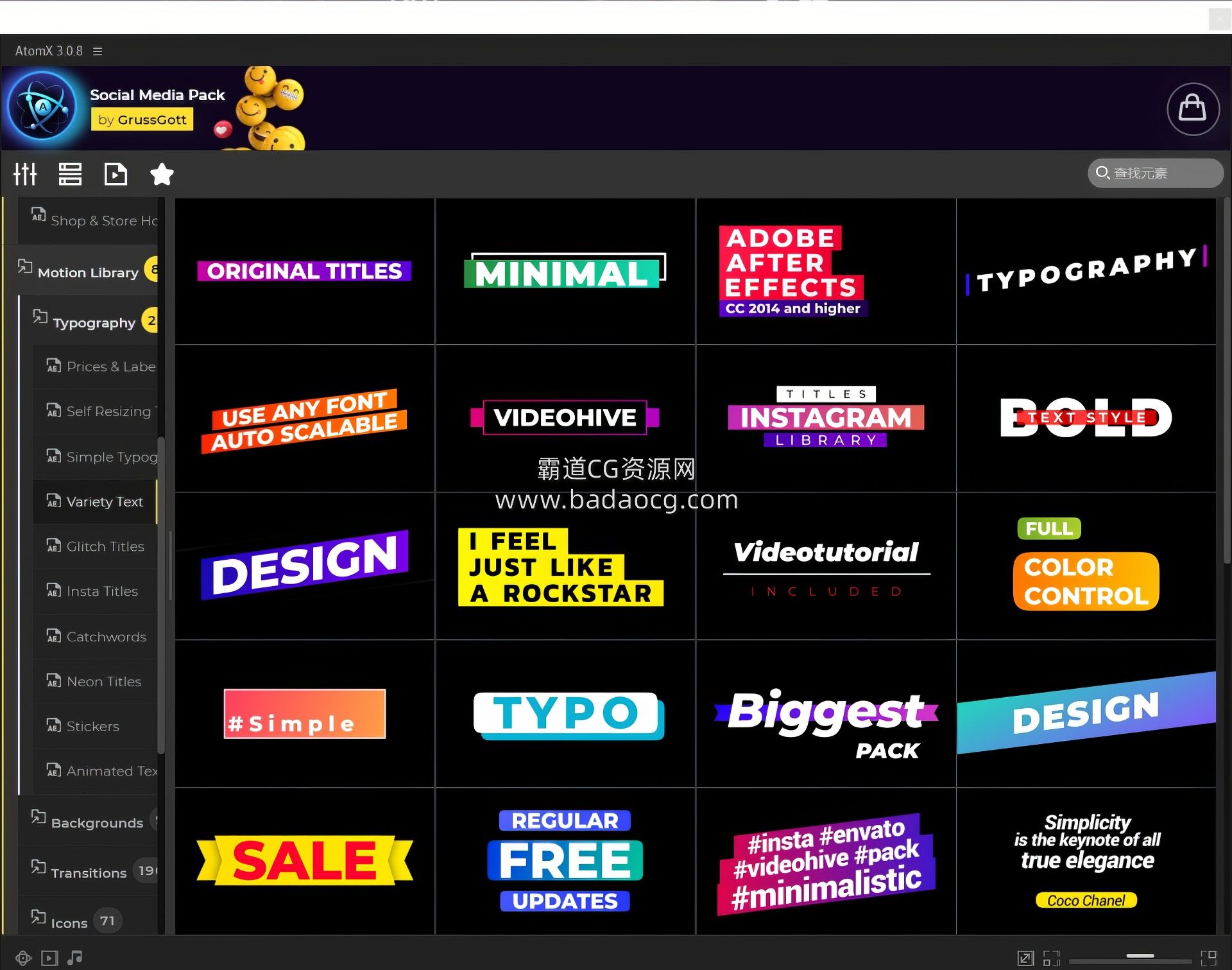
Task: Click the small thumbnails size icon
Action: (1051, 958)
